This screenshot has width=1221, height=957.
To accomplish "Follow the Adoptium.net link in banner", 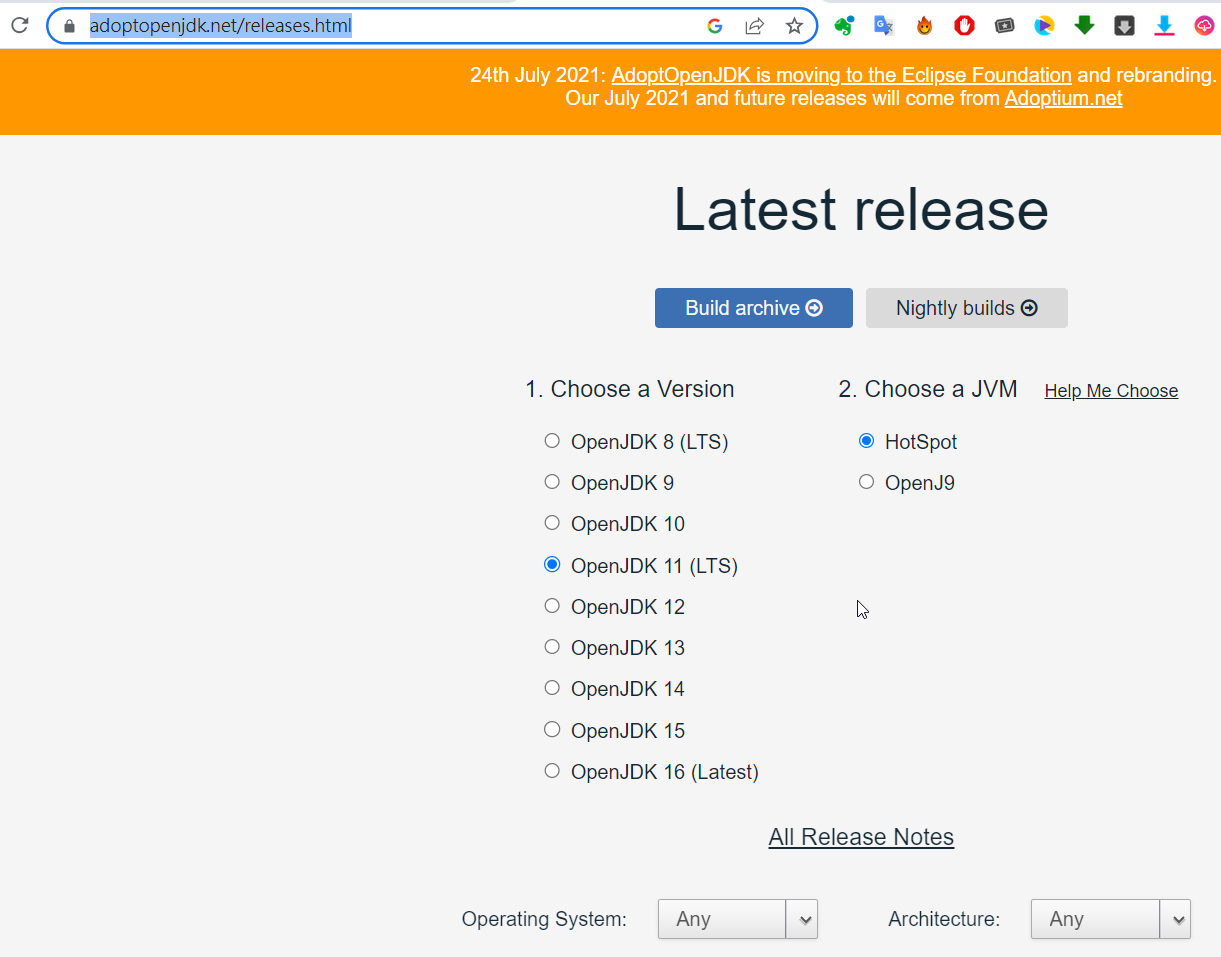I will (x=1063, y=98).
